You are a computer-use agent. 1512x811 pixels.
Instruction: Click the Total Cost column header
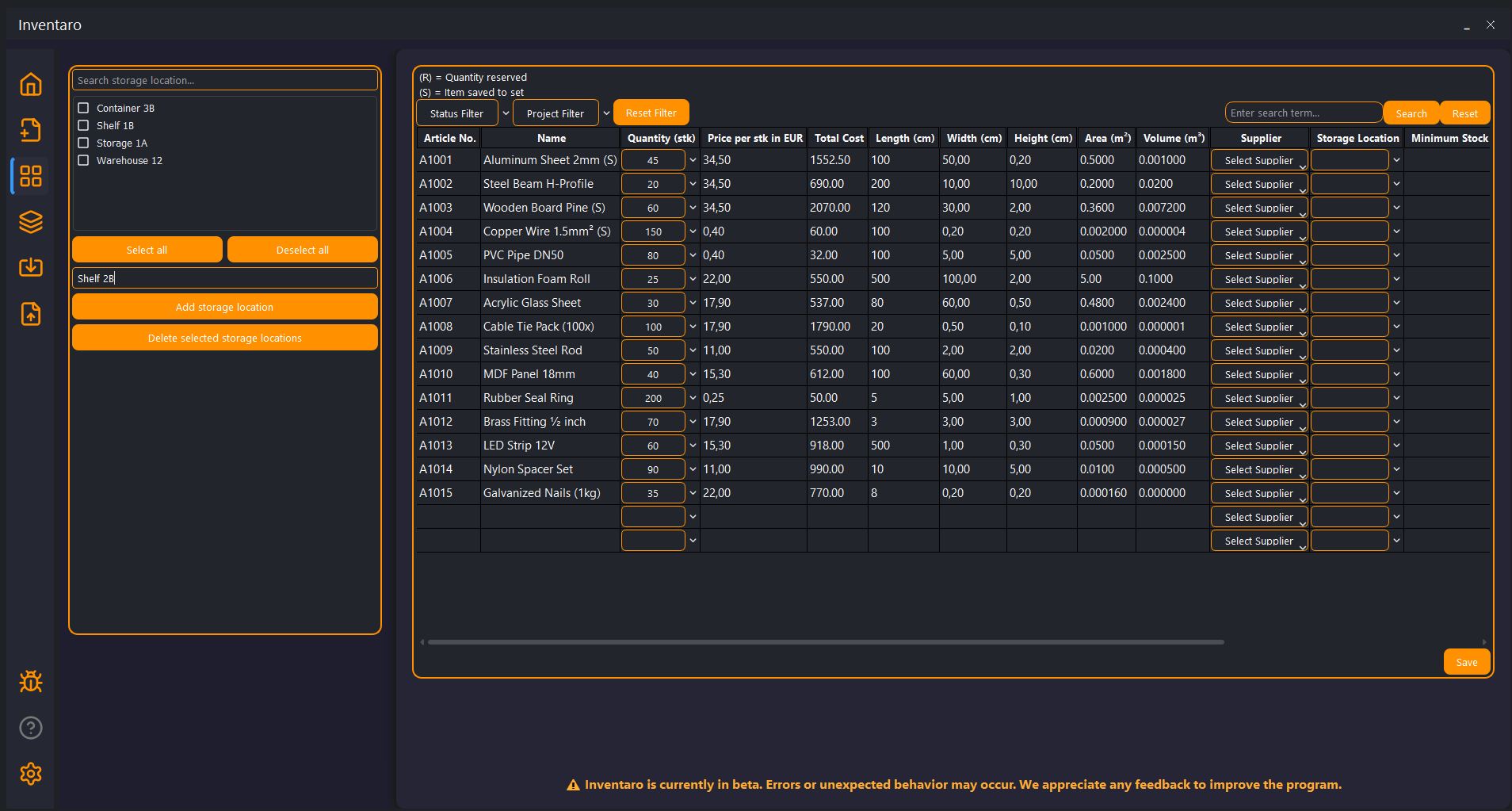(838, 138)
